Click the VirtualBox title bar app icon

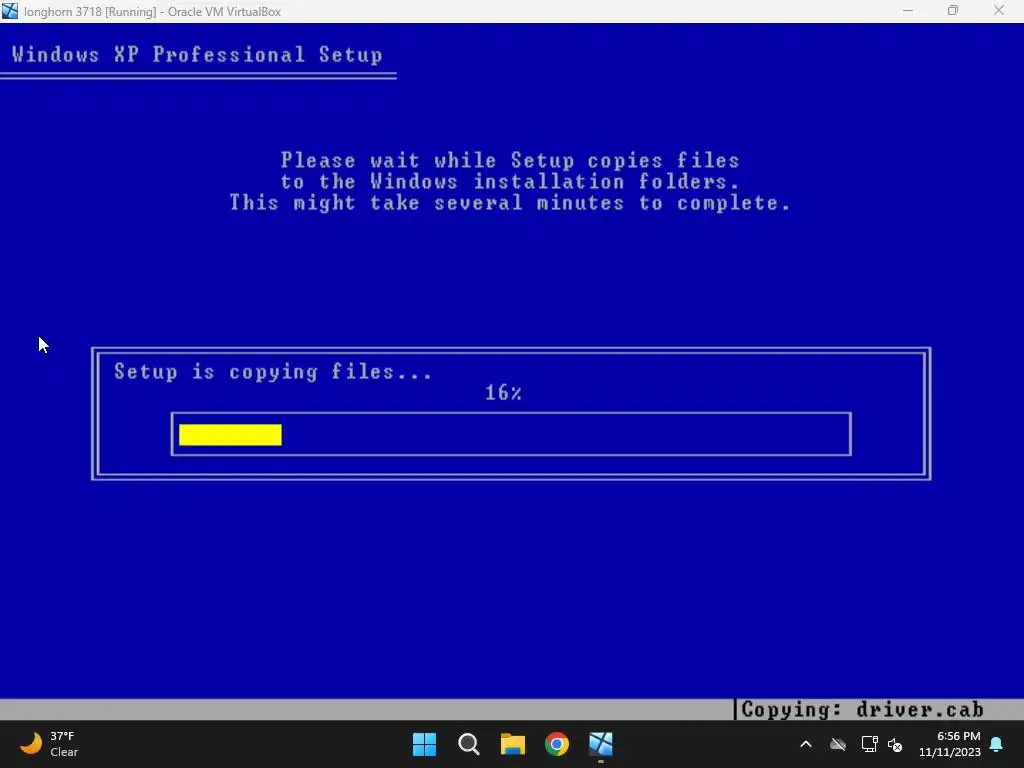point(10,11)
